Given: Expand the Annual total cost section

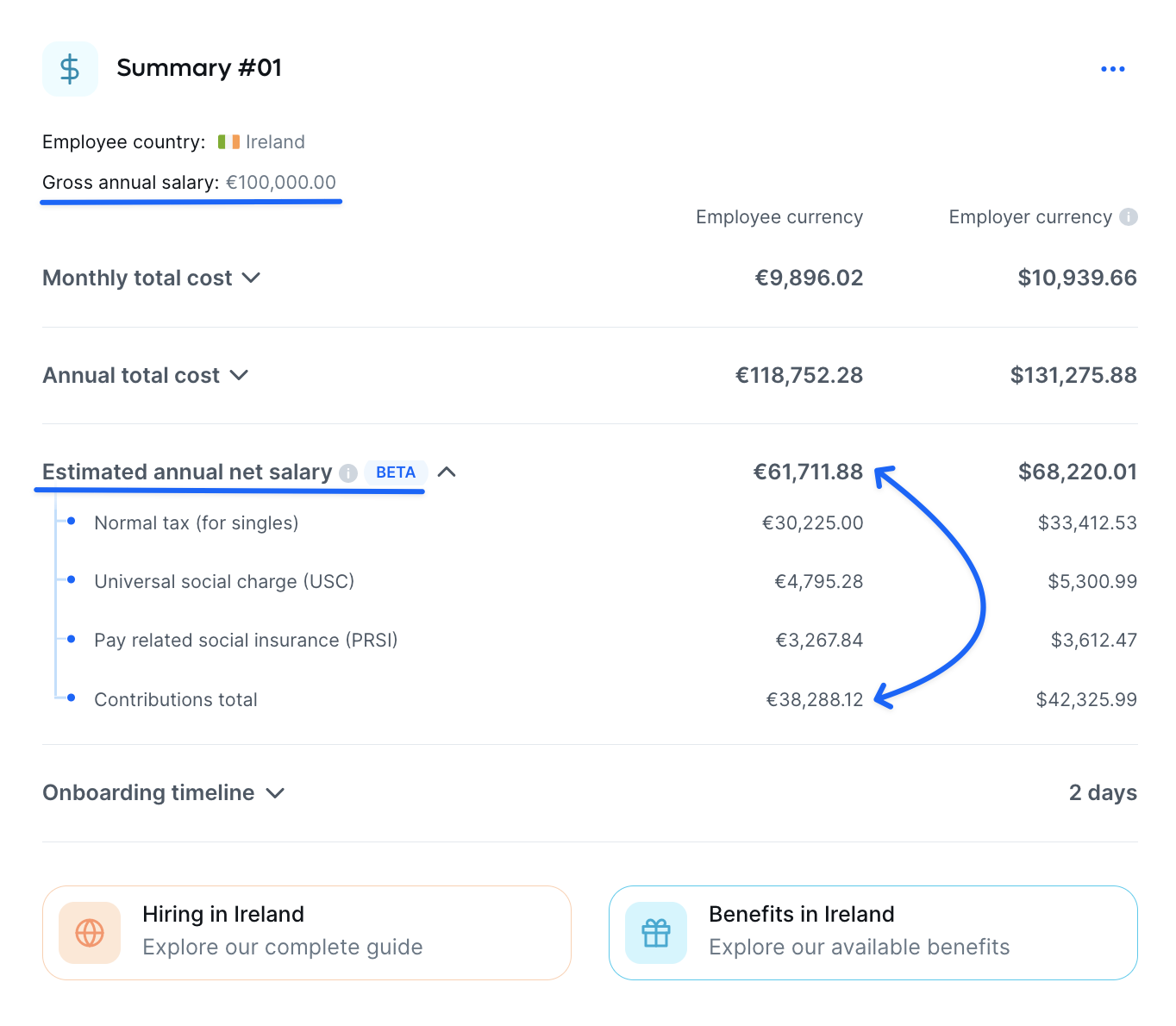Looking at the screenshot, I should coord(239,375).
